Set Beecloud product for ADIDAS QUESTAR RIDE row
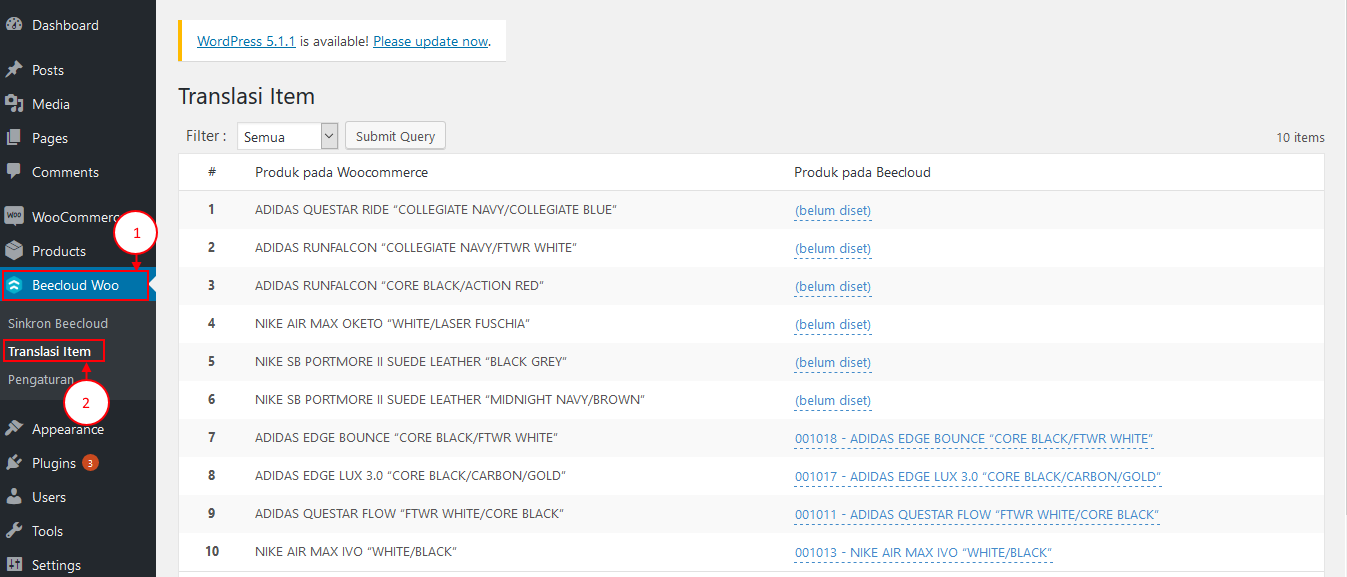 (x=833, y=210)
